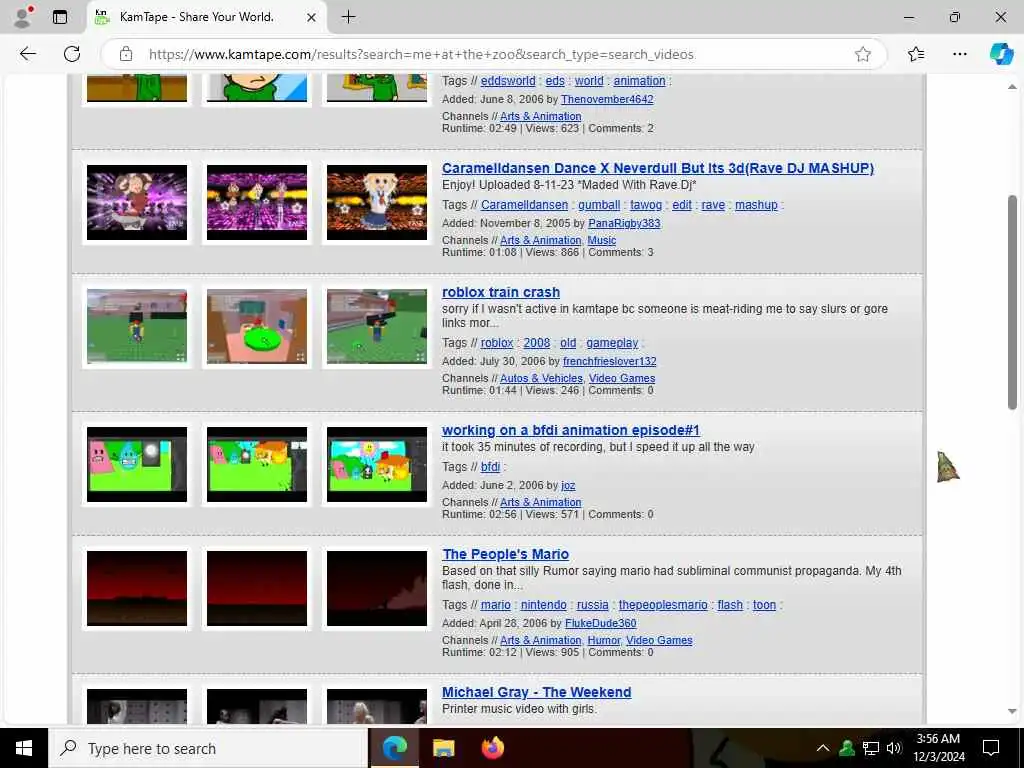
Task: Open first bfdi animation thumbnail
Action: [x=136, y=464]
